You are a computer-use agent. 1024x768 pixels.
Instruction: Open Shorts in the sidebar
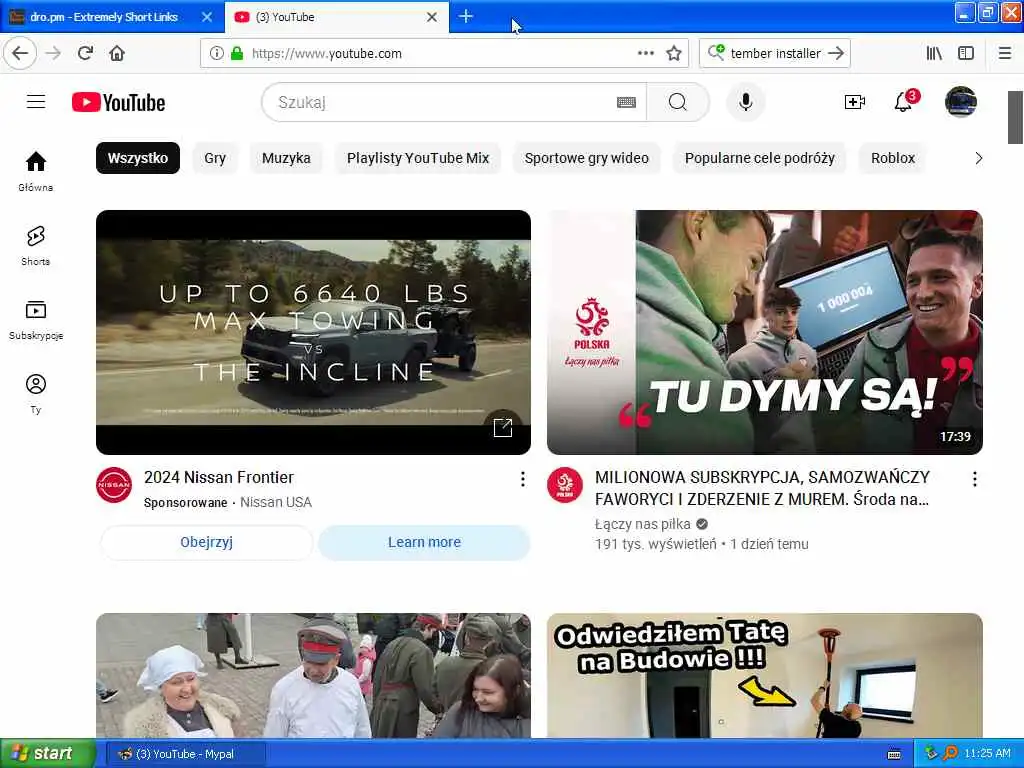click(x=36, y=246)
